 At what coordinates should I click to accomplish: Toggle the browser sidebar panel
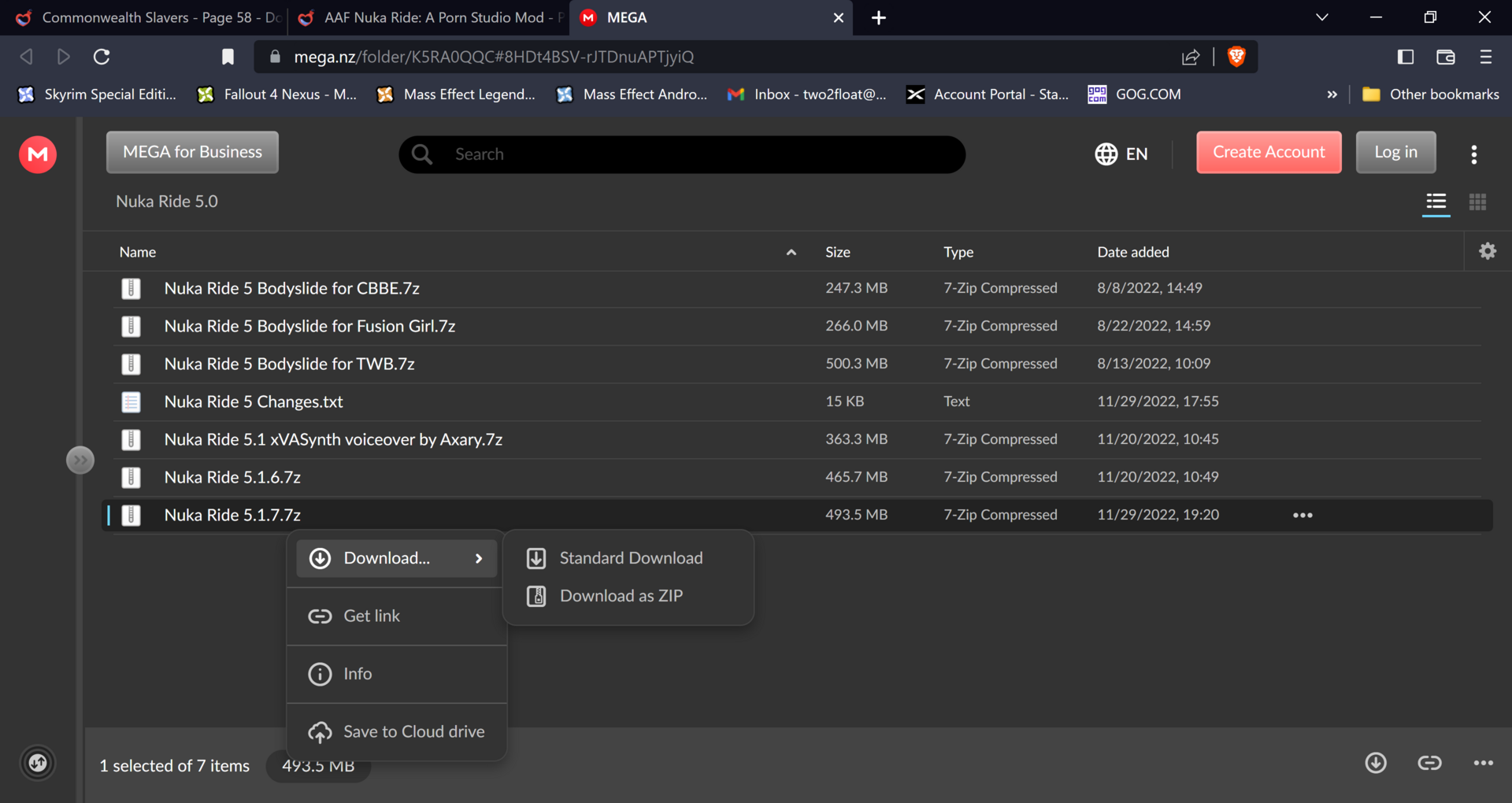(x=1406, y=57)
